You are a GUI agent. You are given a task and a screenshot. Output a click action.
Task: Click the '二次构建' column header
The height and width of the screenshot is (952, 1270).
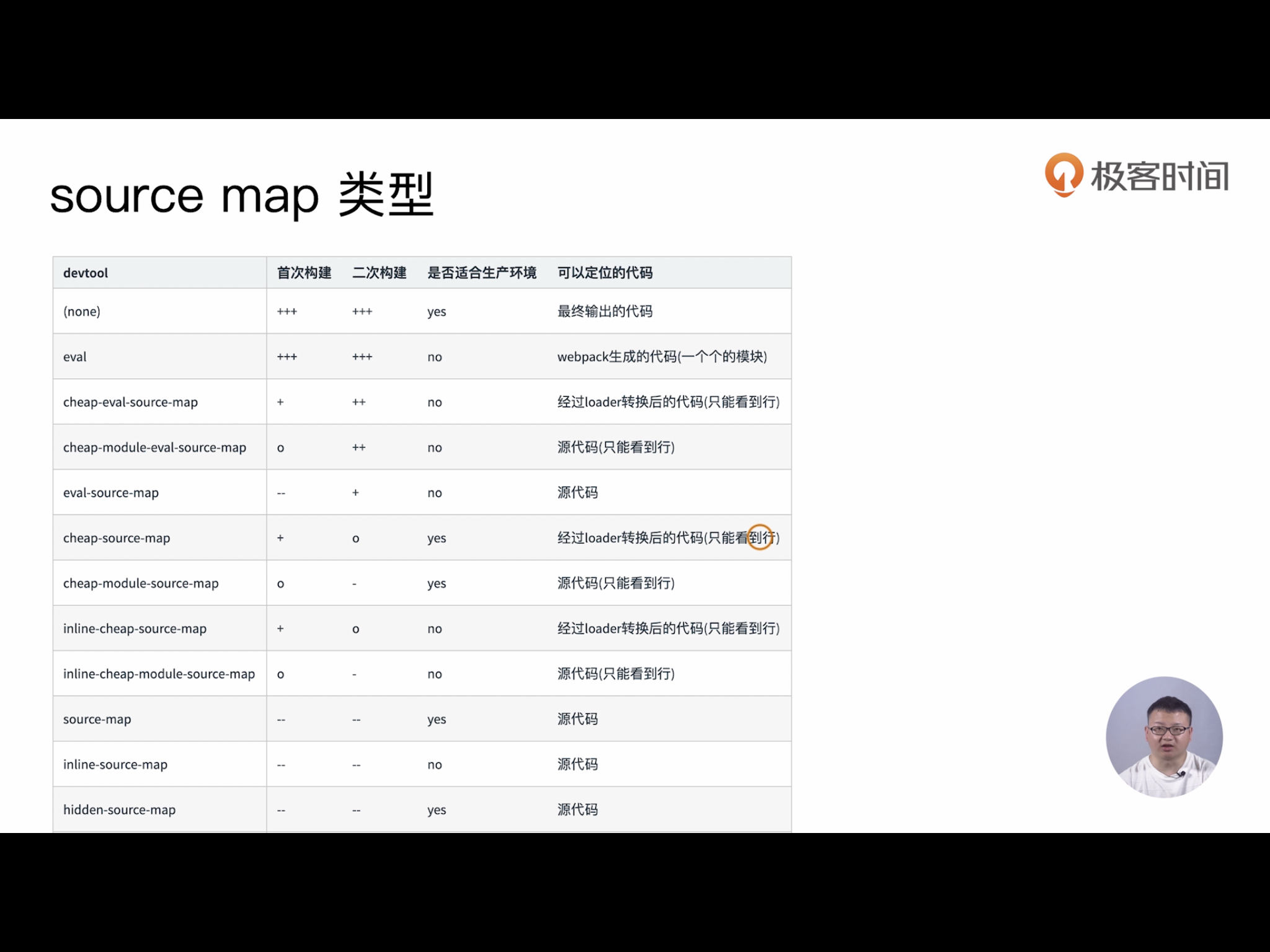(379, 273)
